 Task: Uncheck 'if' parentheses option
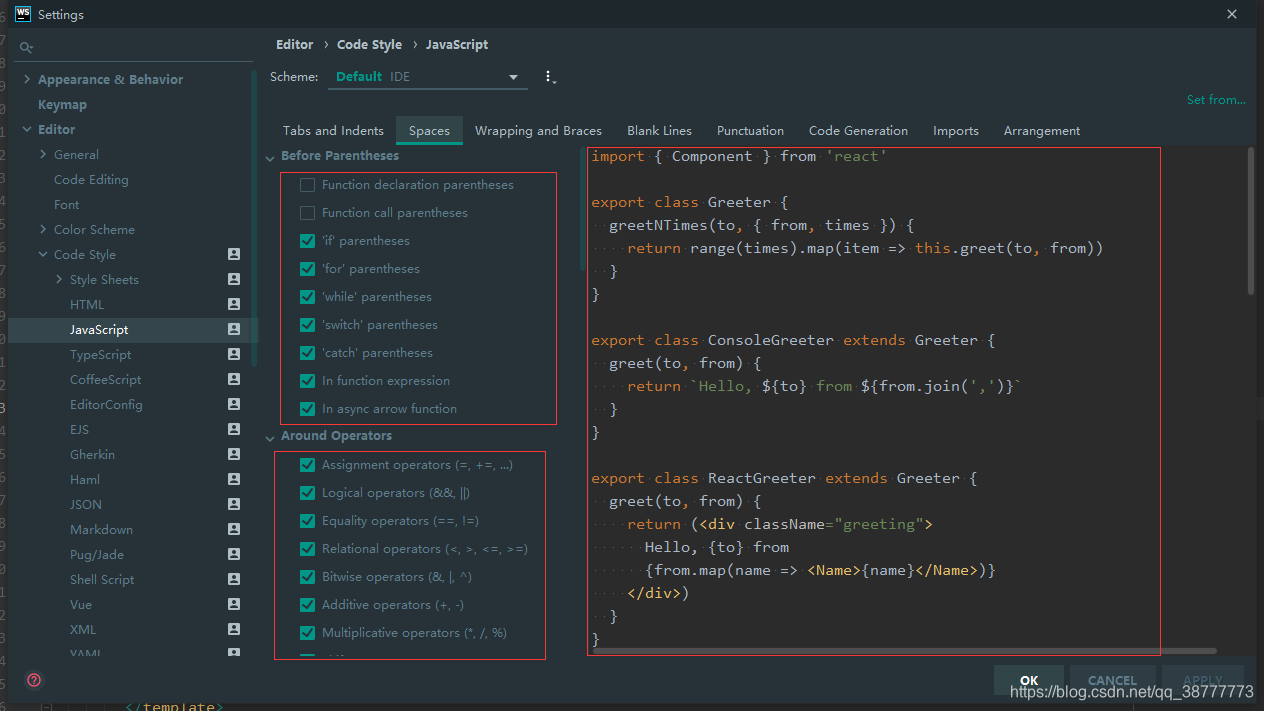(308, 241)
